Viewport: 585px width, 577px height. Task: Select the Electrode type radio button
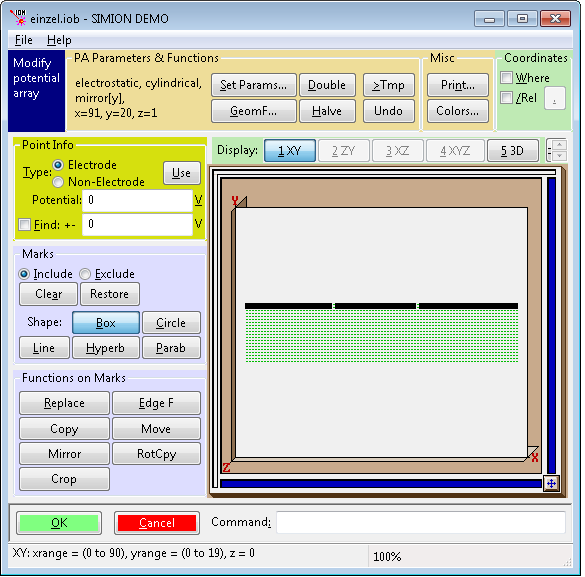pyautogui.click(x=58, y=164)
